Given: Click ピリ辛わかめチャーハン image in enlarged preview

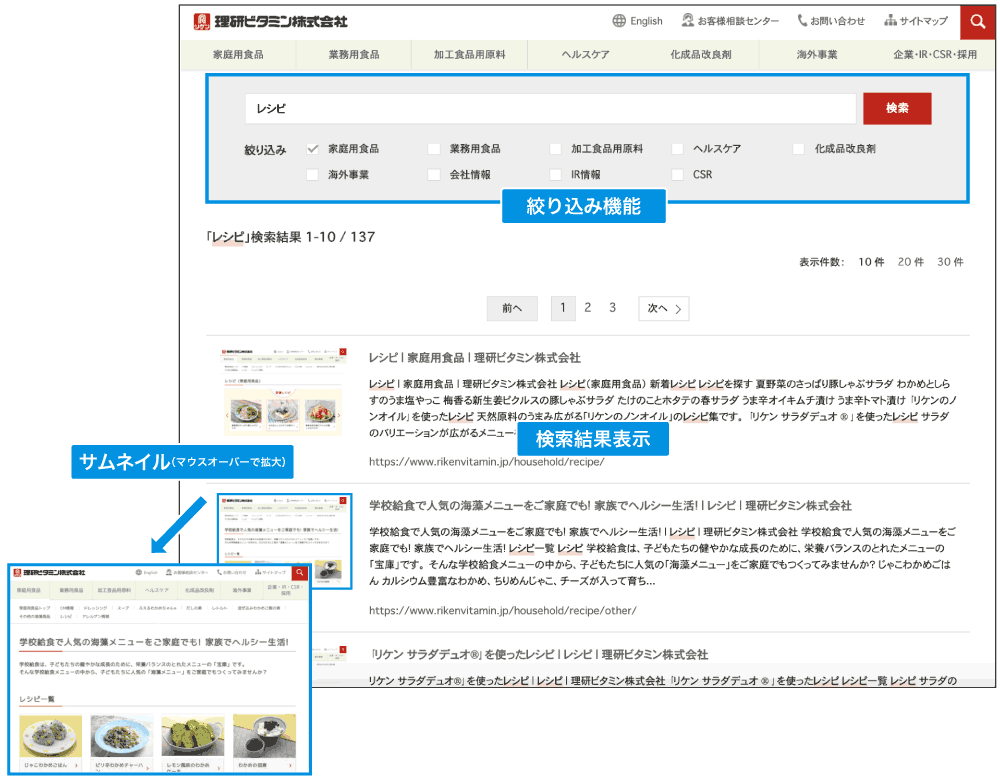Looking at the screenshot, I should point(122,736).
